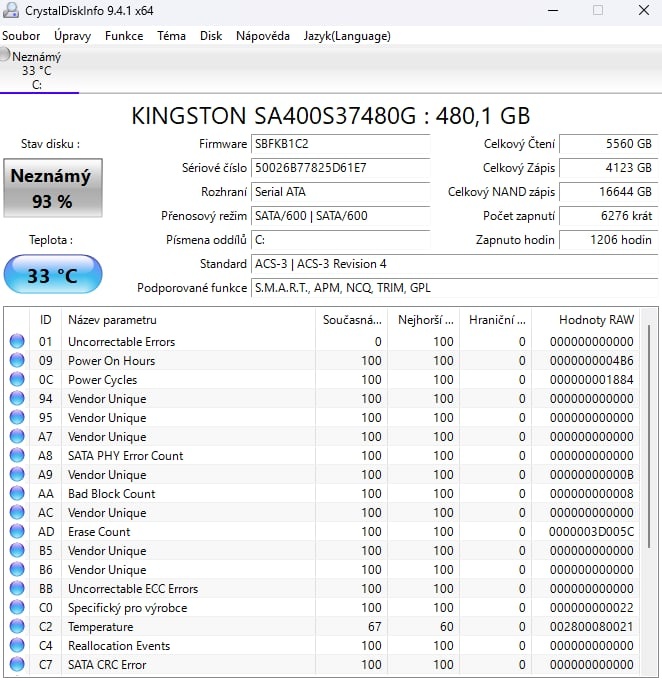Click the status orb for Erase Count row
Image resolution: width=662 pixels, height=681 pixels.
coord(17,532)
